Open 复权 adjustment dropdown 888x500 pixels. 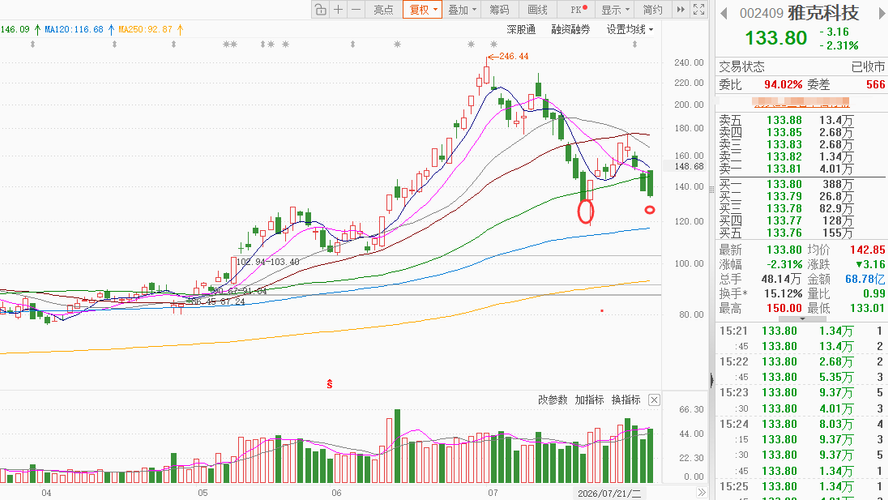click(422, 9)
